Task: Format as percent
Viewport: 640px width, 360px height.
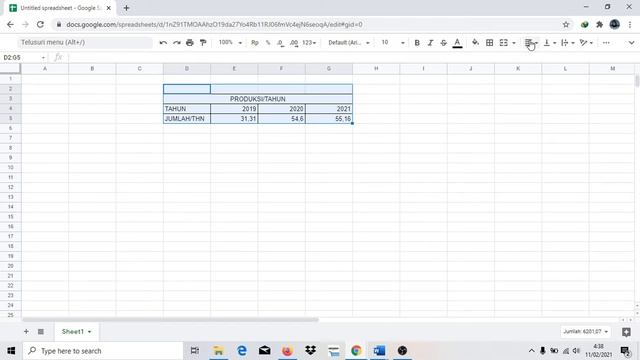Action: (x=268, y=42)
